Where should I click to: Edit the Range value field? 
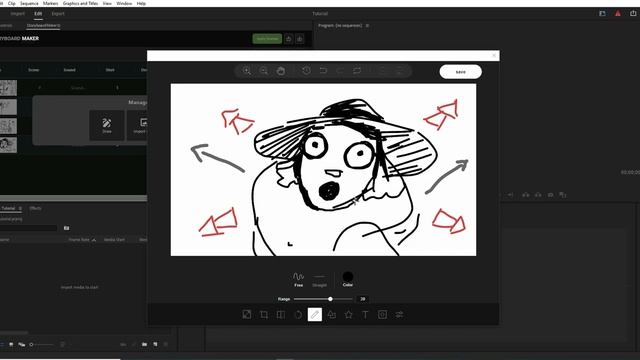point(362,299)
